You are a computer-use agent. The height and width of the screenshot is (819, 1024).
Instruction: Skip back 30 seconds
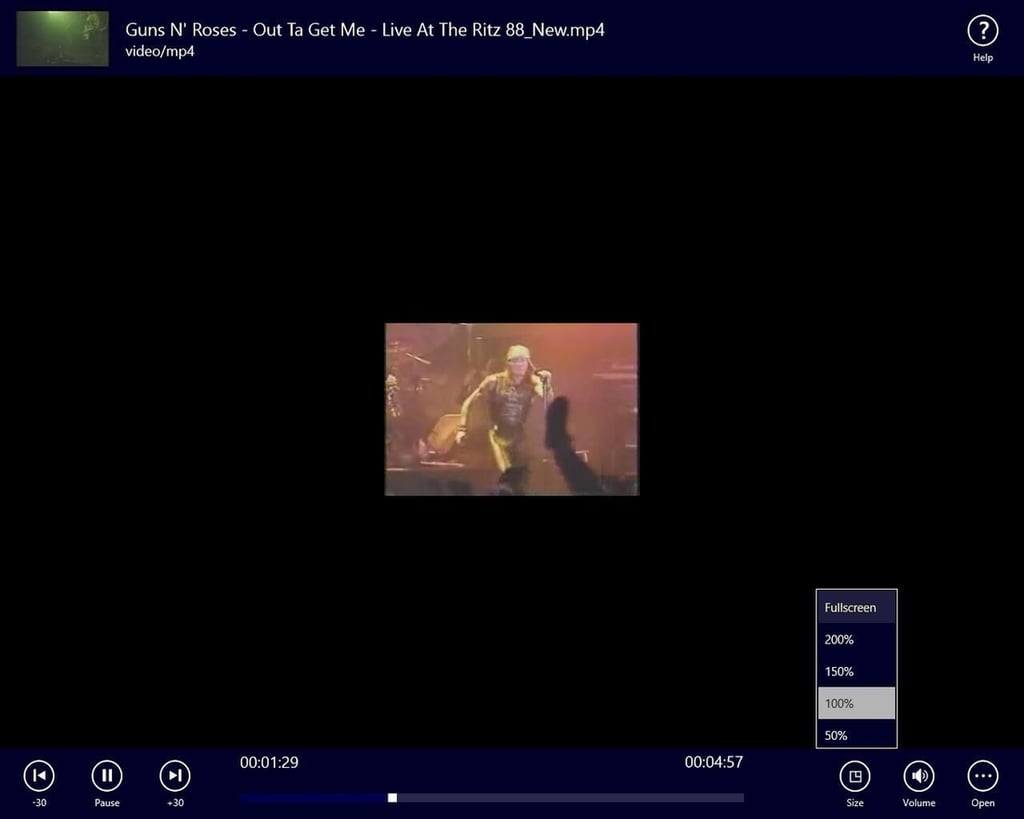tap(39, 776)
